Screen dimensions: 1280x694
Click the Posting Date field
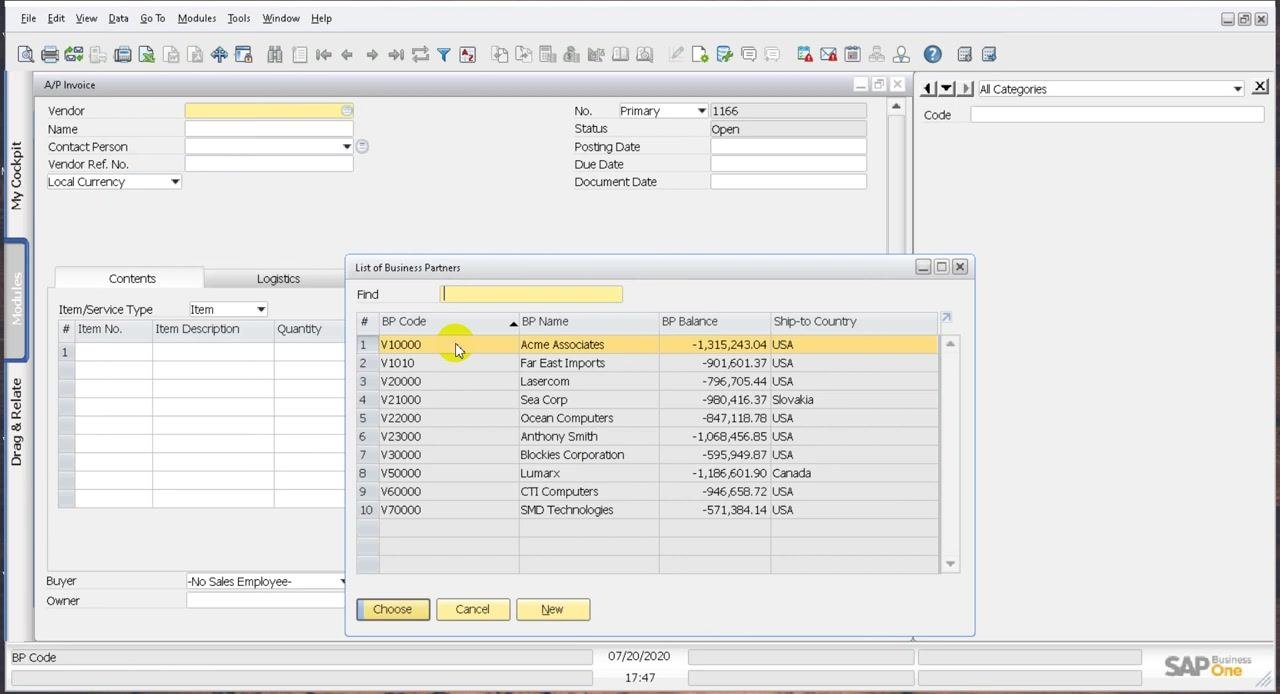788,147
